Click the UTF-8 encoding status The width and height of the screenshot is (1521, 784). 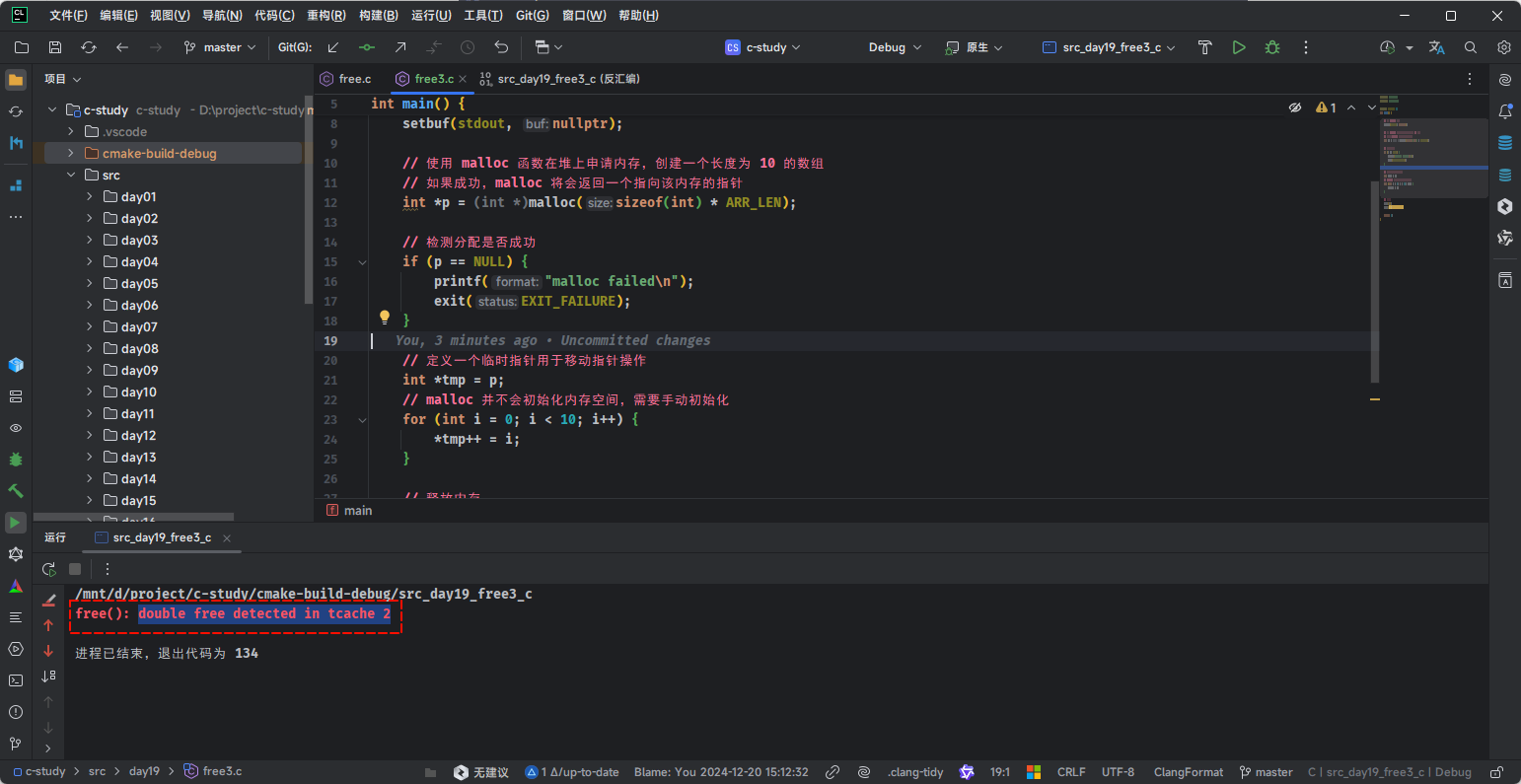pos(1118,772)
